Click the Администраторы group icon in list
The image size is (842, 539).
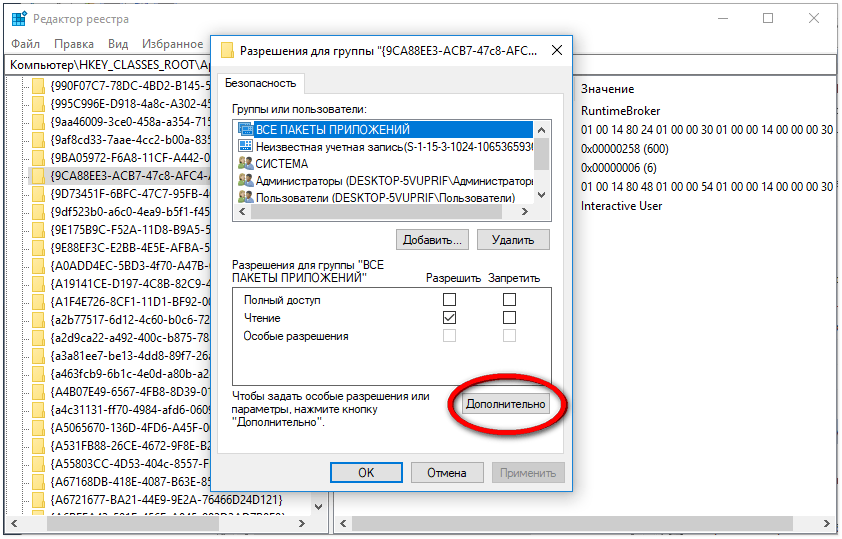(x=245, y=180)
